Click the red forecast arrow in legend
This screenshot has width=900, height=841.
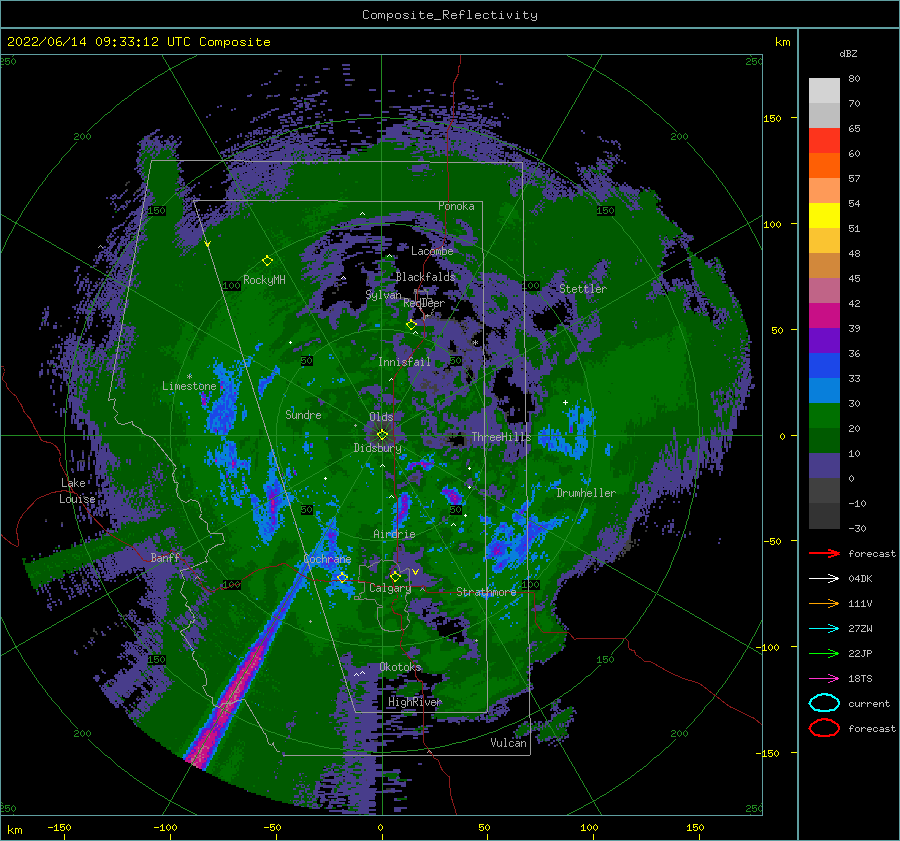tap(824, 553)
